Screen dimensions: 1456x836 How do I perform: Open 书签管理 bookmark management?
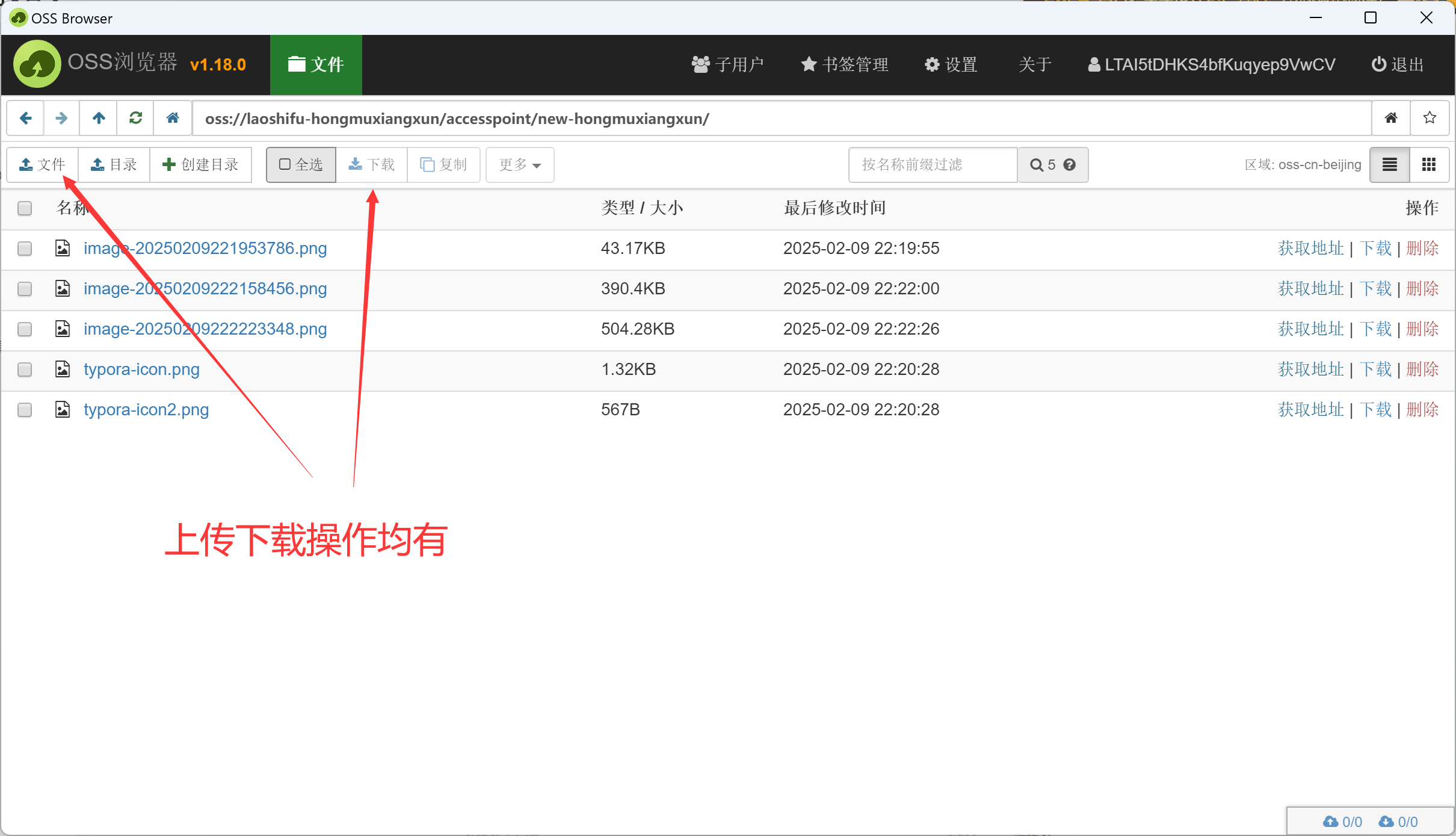(845, 64)
